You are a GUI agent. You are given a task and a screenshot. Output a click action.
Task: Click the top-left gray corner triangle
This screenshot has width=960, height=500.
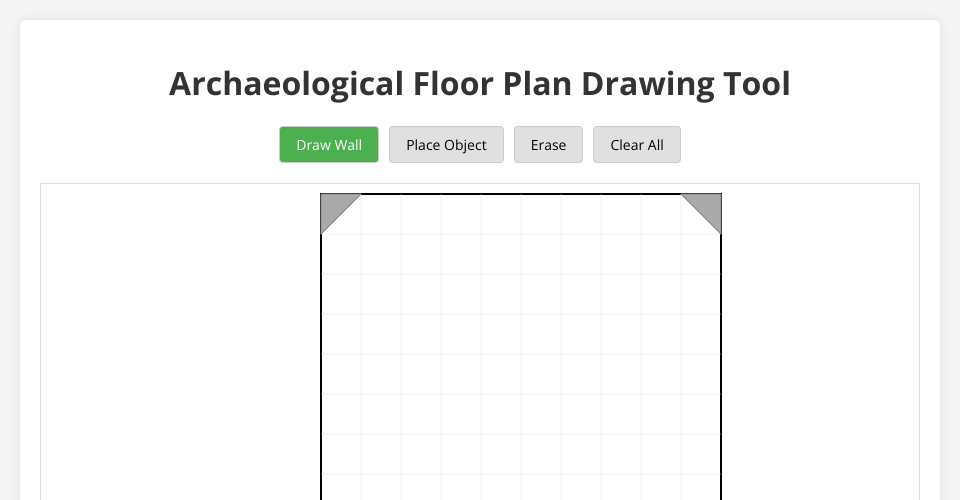(333, 206)
